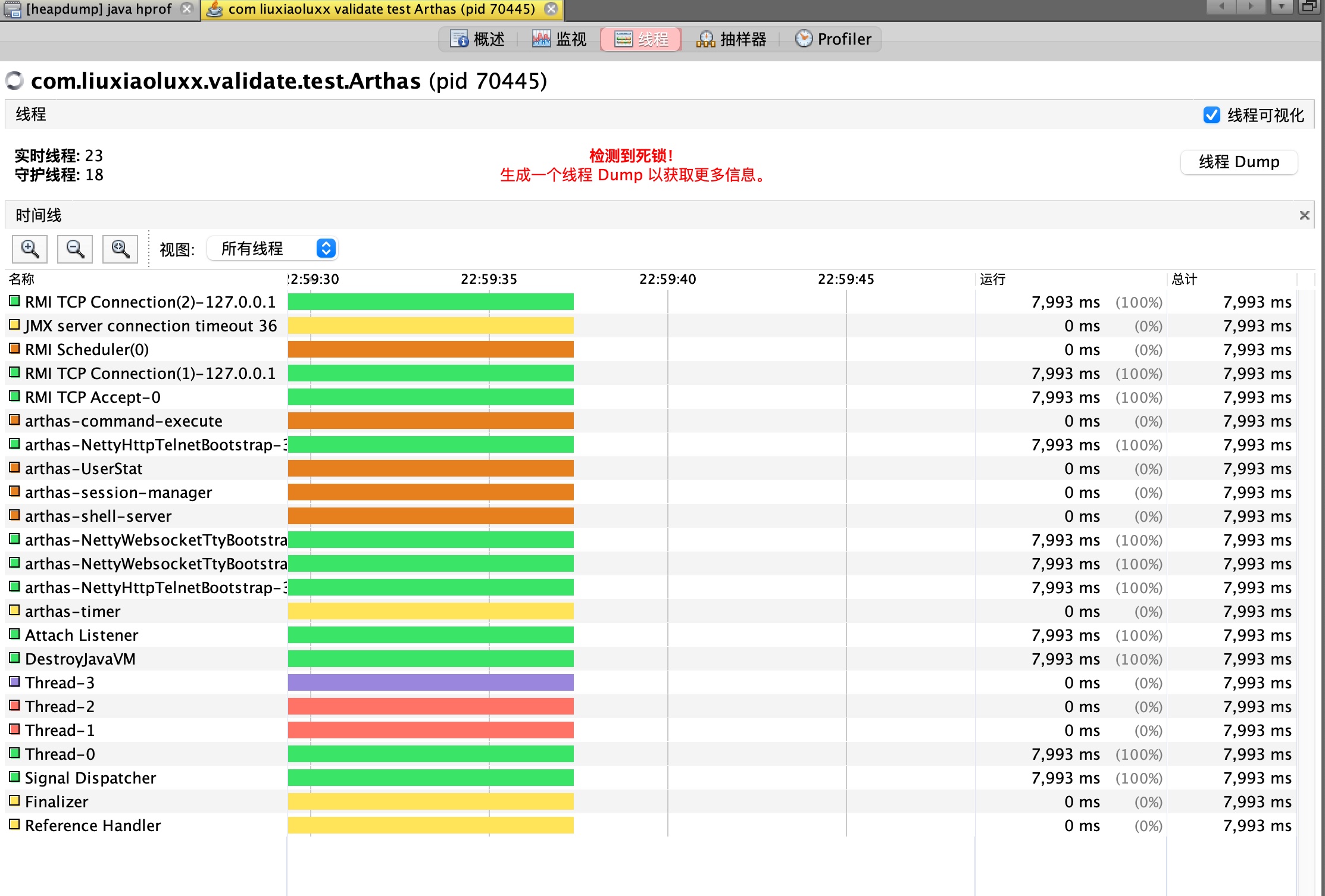Viewport: 1325px width, 896px height.
Task: Click scroll tabs right arrow icon
Action: pos(1251,7)
